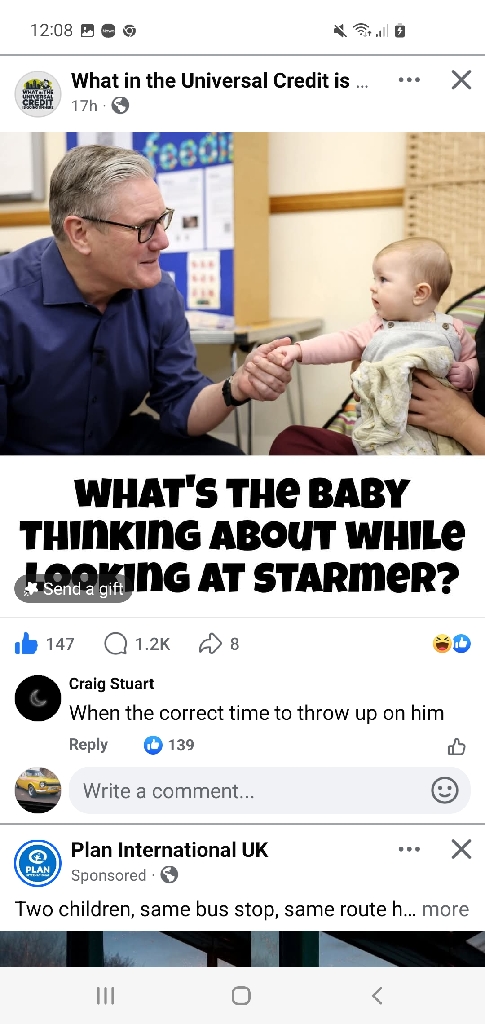Hide the Universal Credit post with the X
The width and height of the screenshot is (485, 1024).
462,80
